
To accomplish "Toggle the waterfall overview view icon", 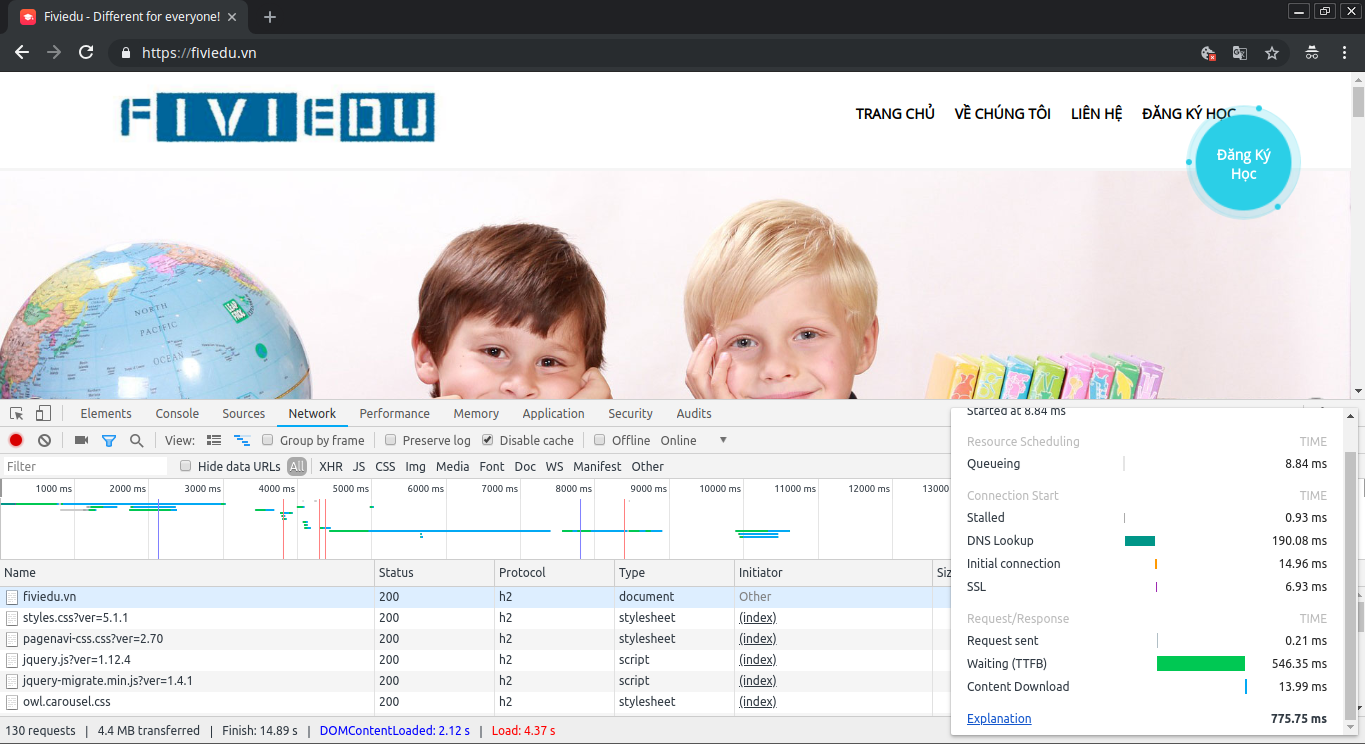I will (x=241, y=440).
